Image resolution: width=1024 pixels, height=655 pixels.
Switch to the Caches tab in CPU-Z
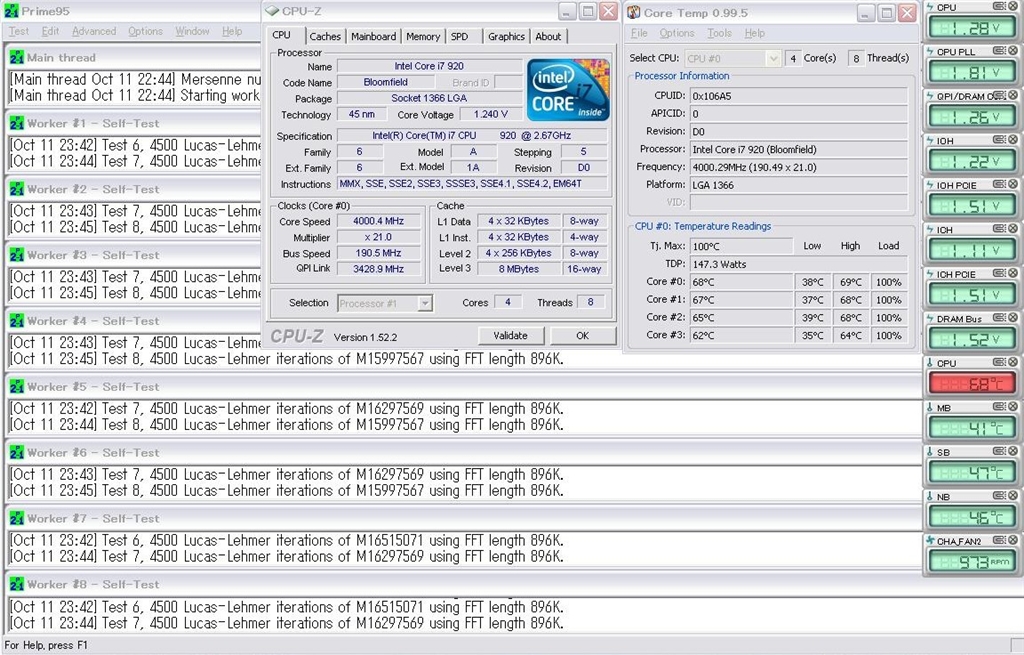pyautogui.click(x=325, y=37)
